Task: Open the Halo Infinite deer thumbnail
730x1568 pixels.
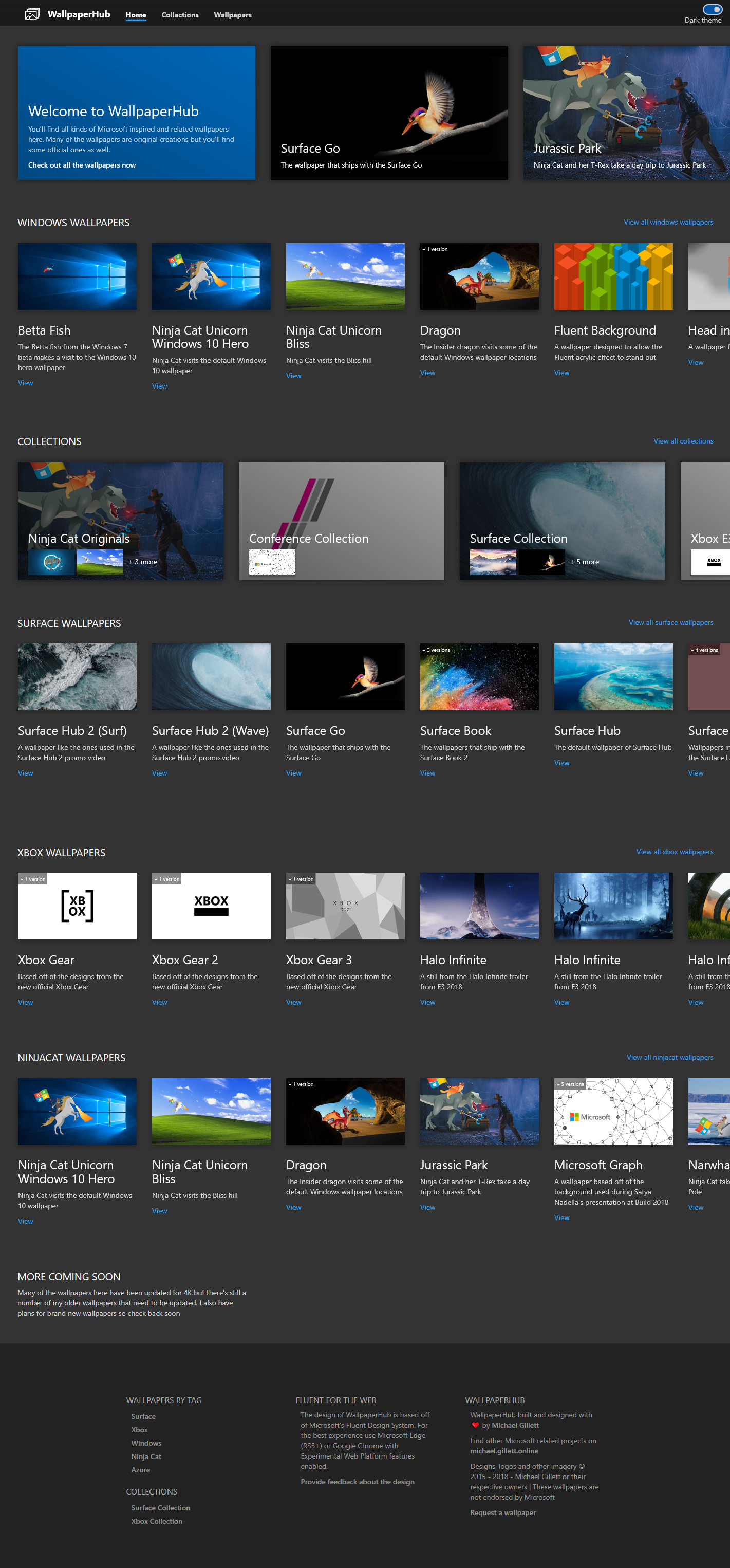Action: click(x=613, y=906)
